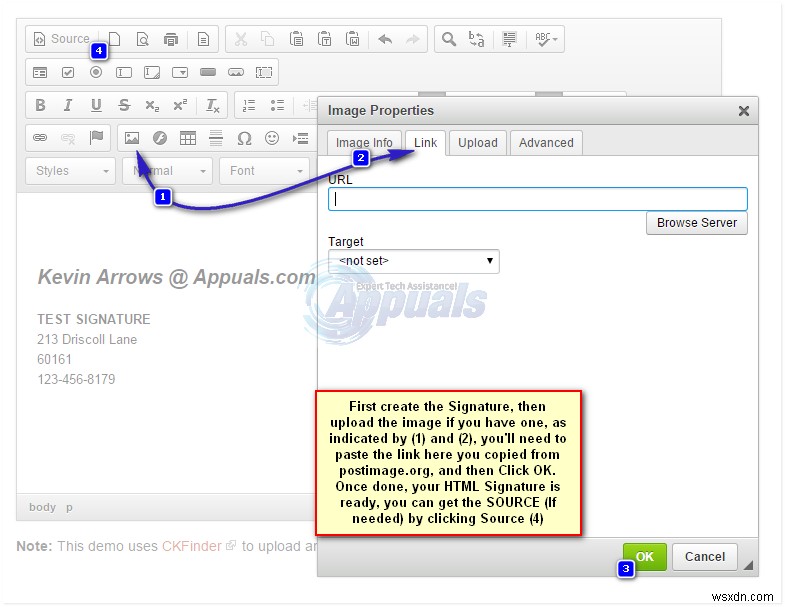
Task: Click the Insert Image icon
Action: pos(132,138)
